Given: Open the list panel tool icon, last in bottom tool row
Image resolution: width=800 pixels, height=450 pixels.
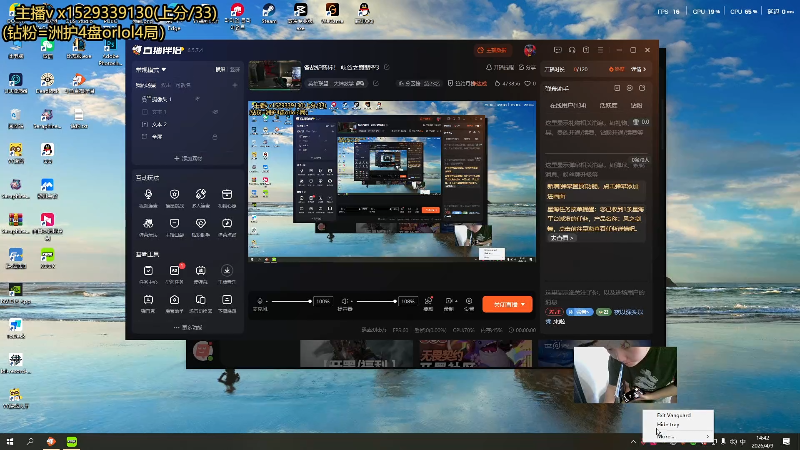Looking at the screenshot, I should tap(227, 299).
